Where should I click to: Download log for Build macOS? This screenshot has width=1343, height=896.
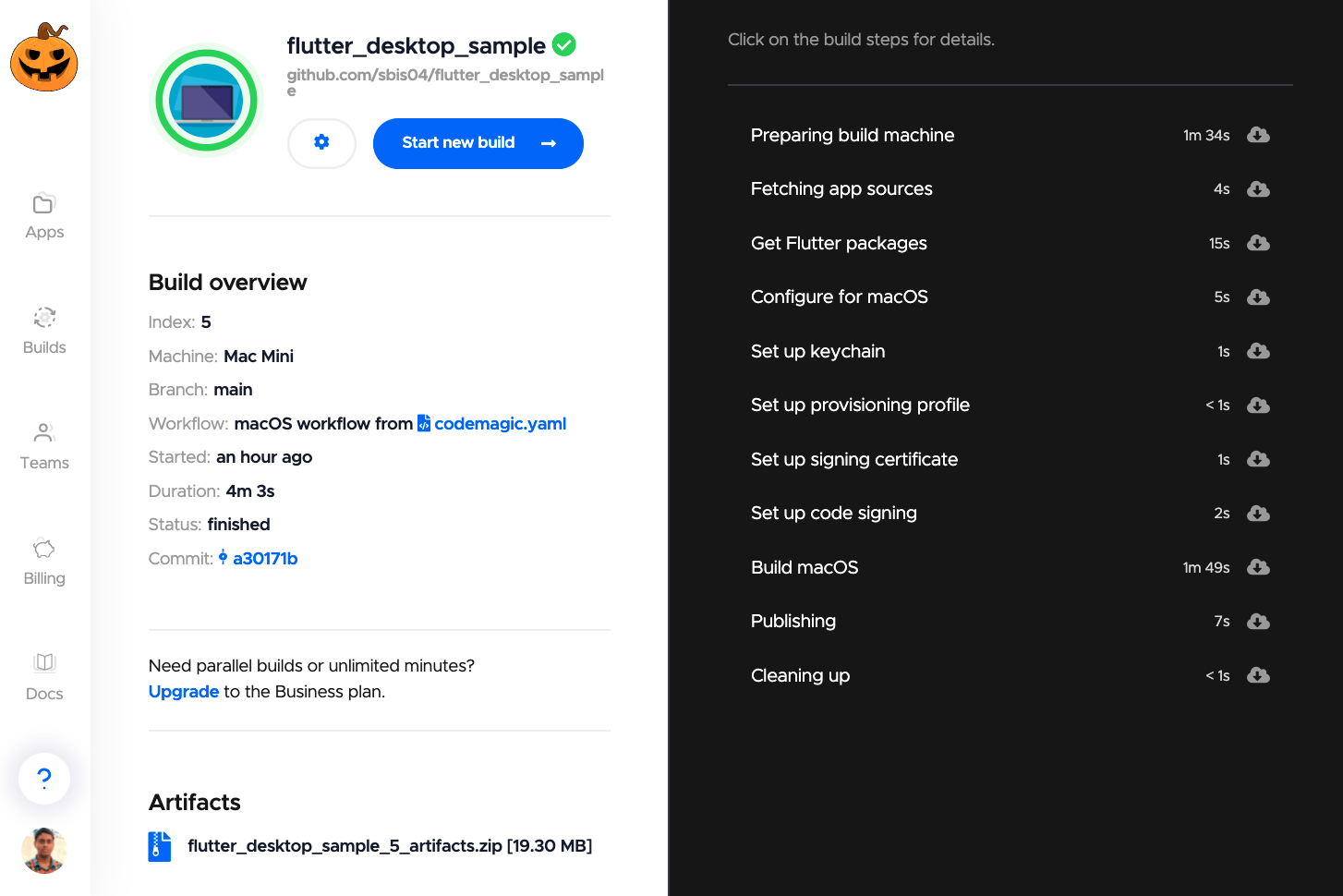point(1258,567)
